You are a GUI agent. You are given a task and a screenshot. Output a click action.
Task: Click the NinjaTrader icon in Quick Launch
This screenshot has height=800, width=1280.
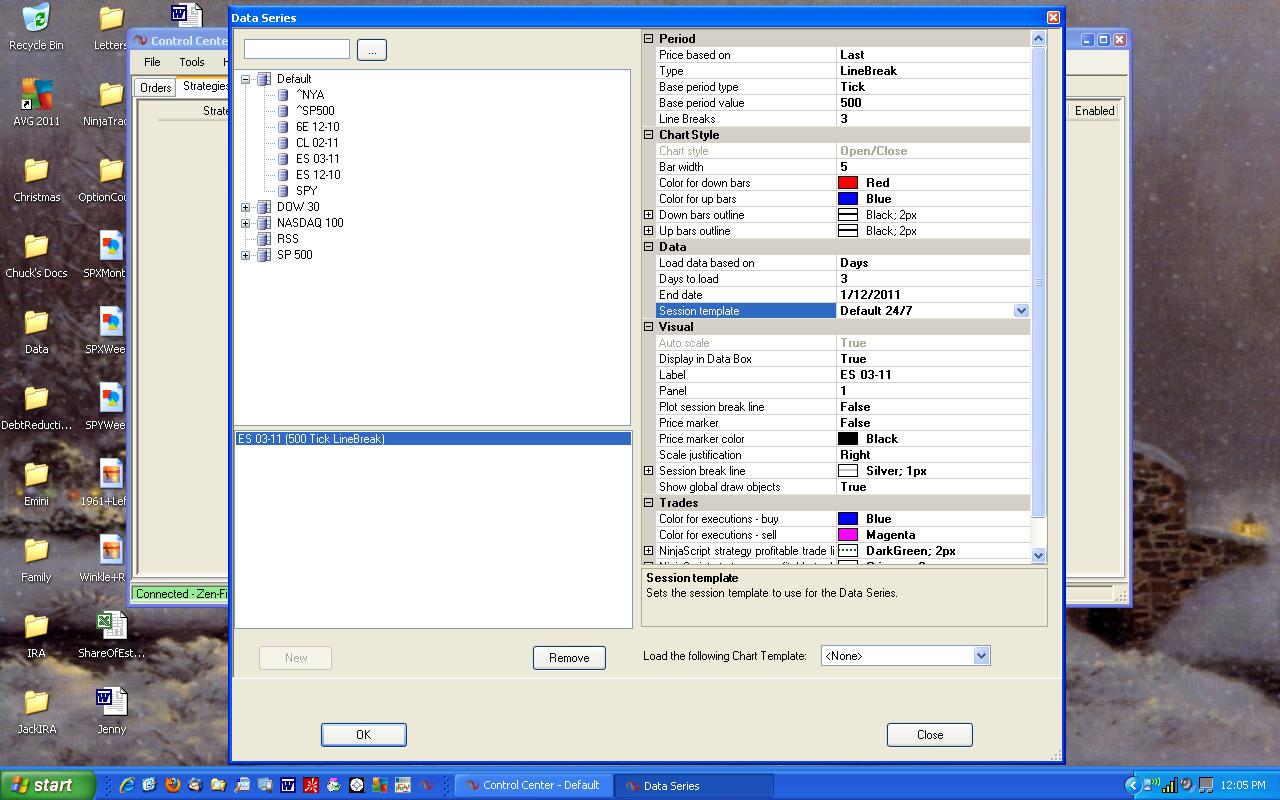[x=427, y=785]
